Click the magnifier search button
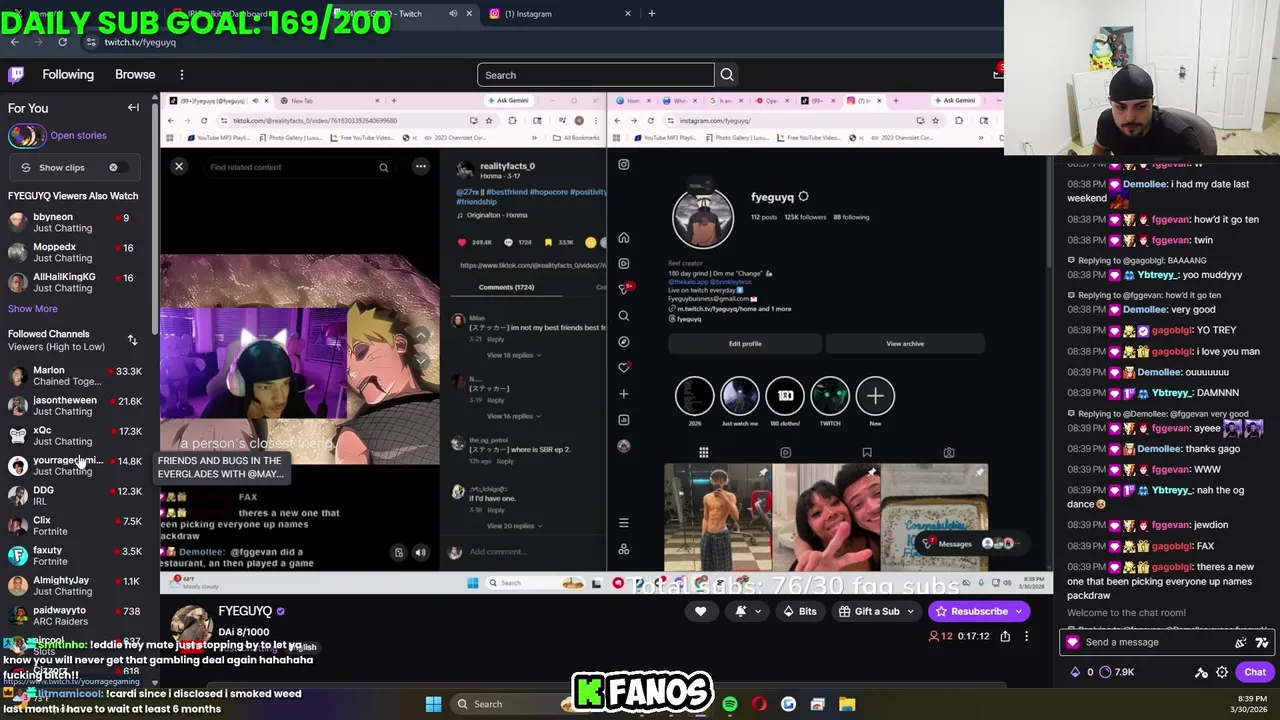 727,75
